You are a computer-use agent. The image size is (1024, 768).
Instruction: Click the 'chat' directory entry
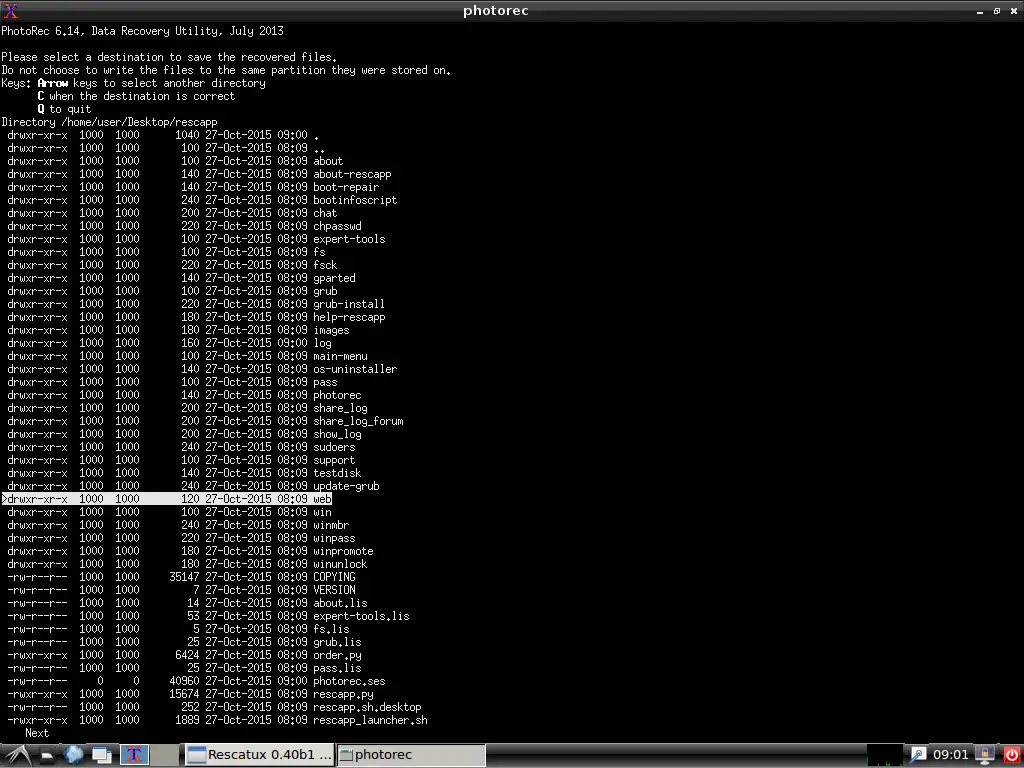click(x=172, y=213)
